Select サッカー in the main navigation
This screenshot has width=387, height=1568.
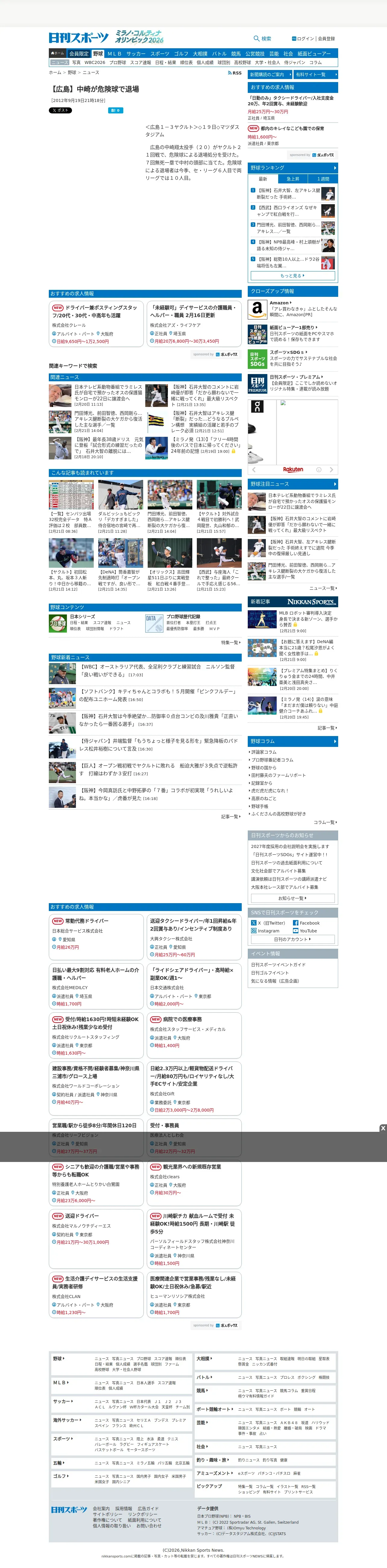pyautogui.click(x=136, y=54)
